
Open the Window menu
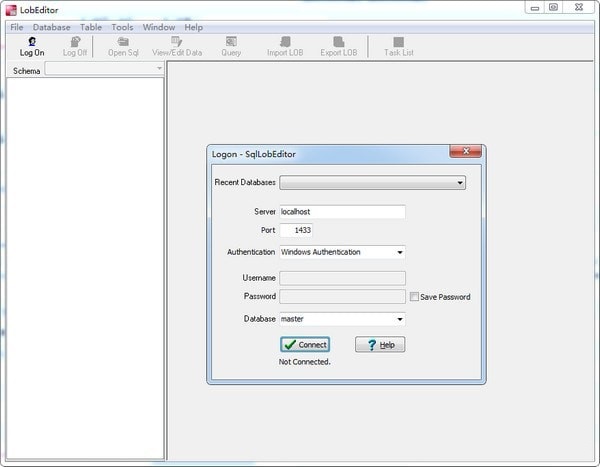(x=159, y=27)
